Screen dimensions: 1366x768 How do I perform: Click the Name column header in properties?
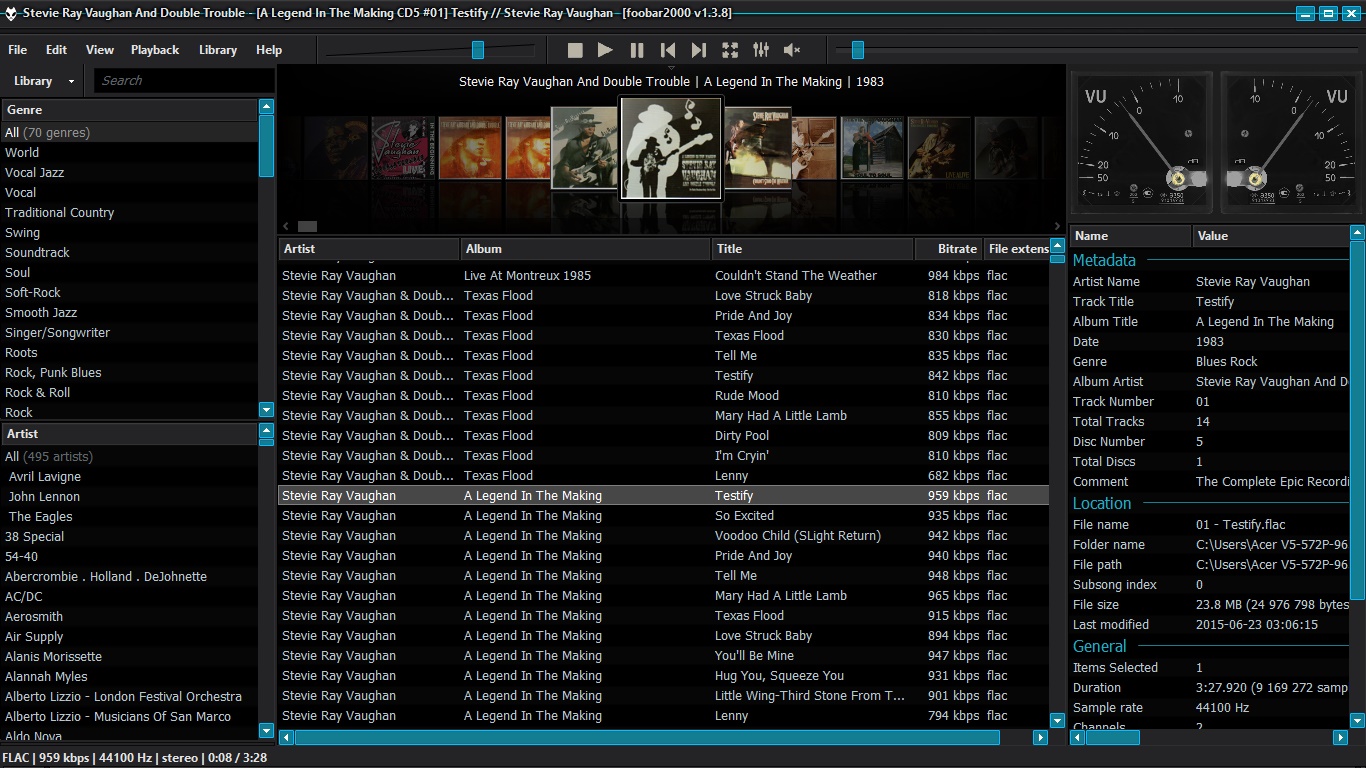(1131, 236)
